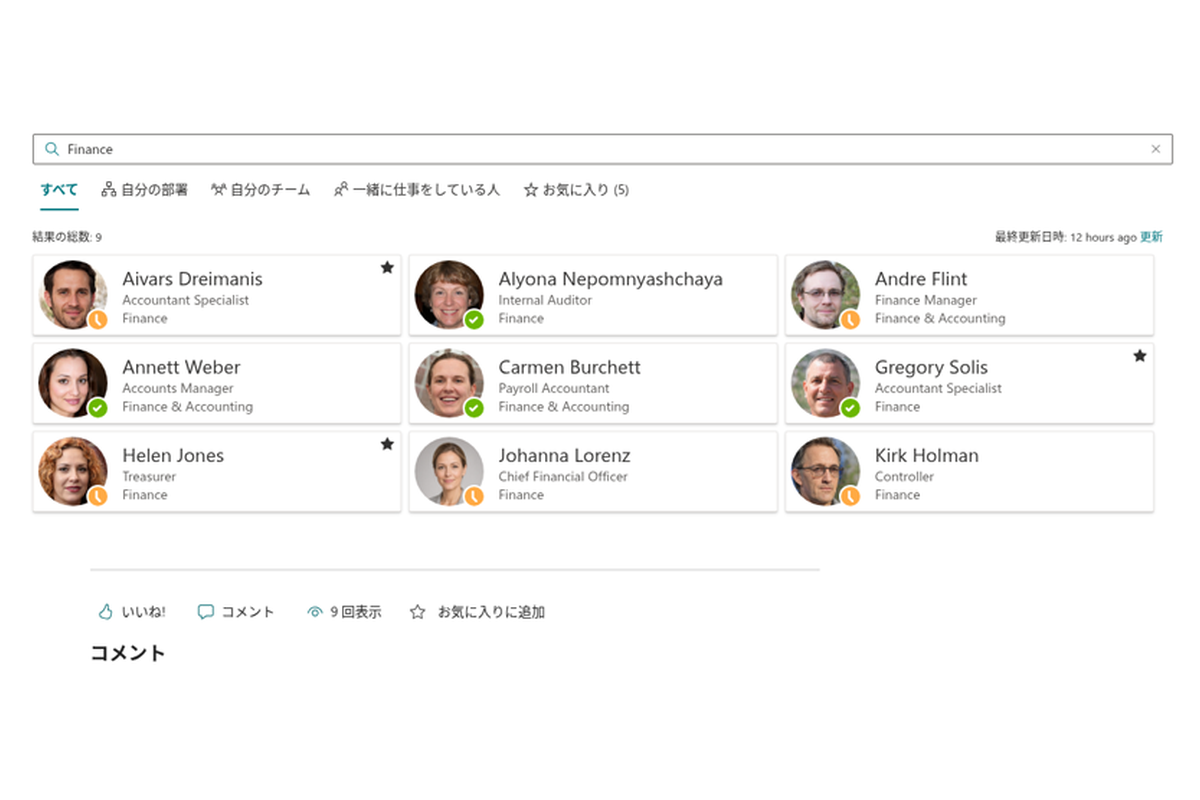Unfavorite Aivars Dreimanis star
Image resolution: width=1200 pixels, height=800 pixels.
pos(387,267)
